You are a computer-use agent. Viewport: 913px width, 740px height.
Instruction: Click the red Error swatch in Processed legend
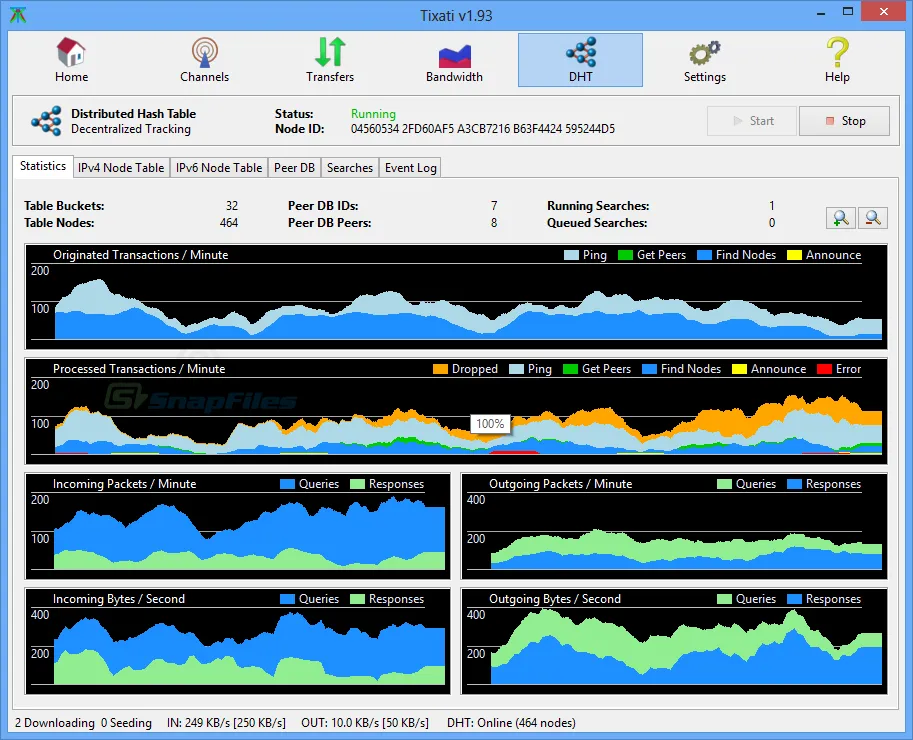pyautogui.click(x=824, y=369)
